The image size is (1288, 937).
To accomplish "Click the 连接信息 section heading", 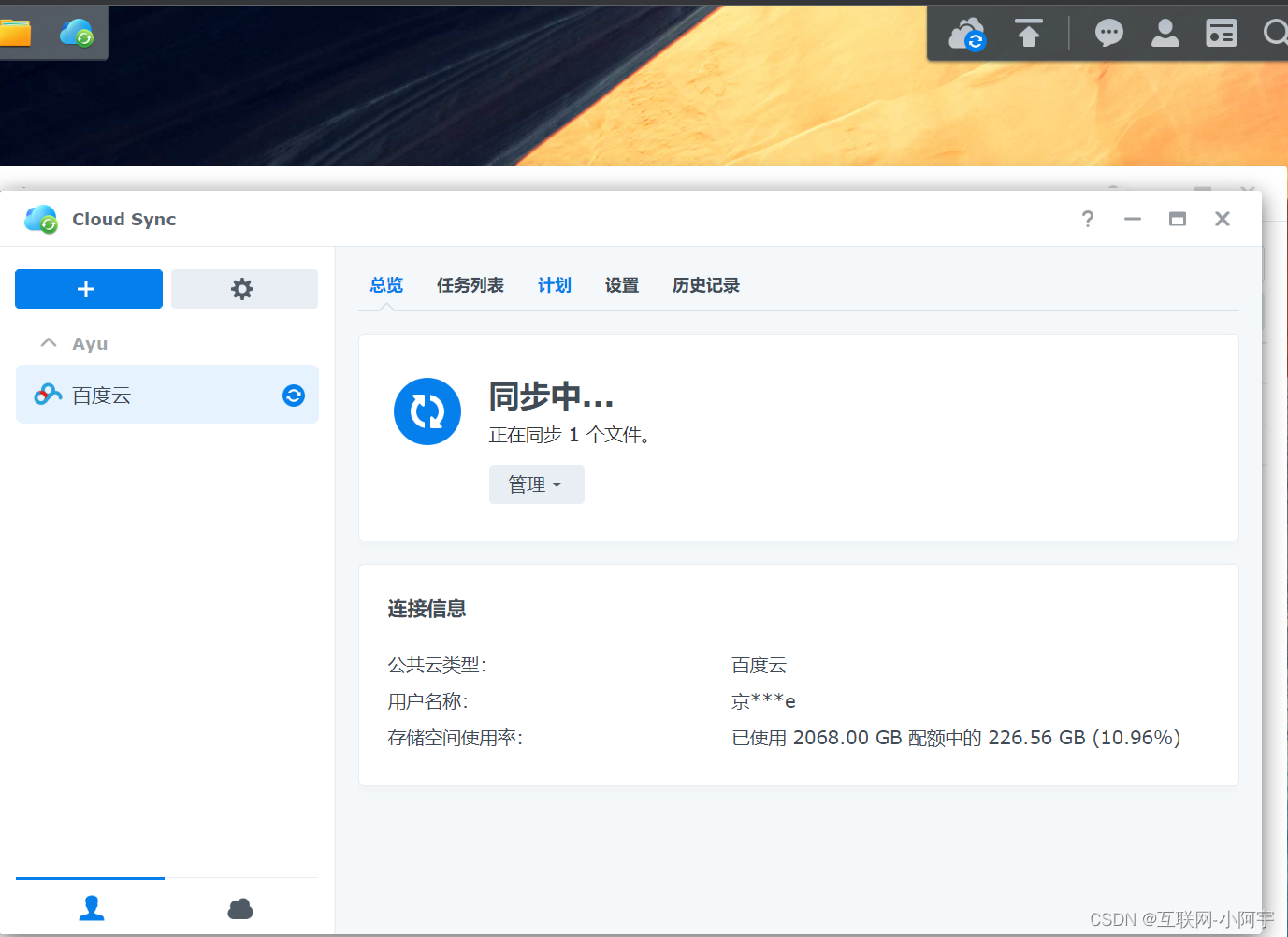I will (x=427, y=609).
